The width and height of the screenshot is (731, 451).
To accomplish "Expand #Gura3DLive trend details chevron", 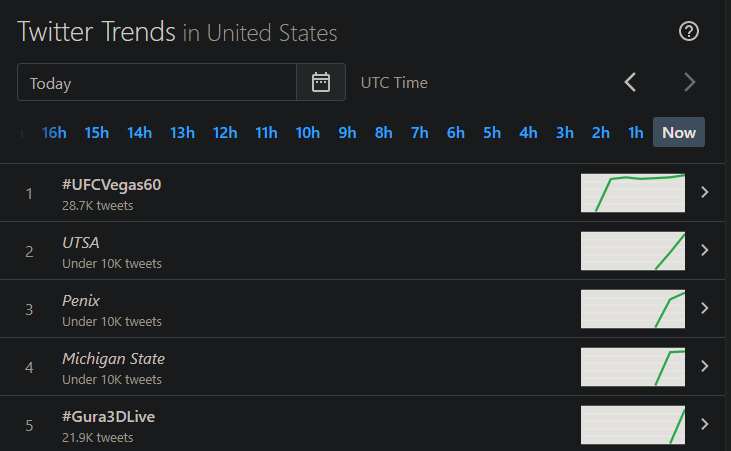I will click(x=704, y=424).
